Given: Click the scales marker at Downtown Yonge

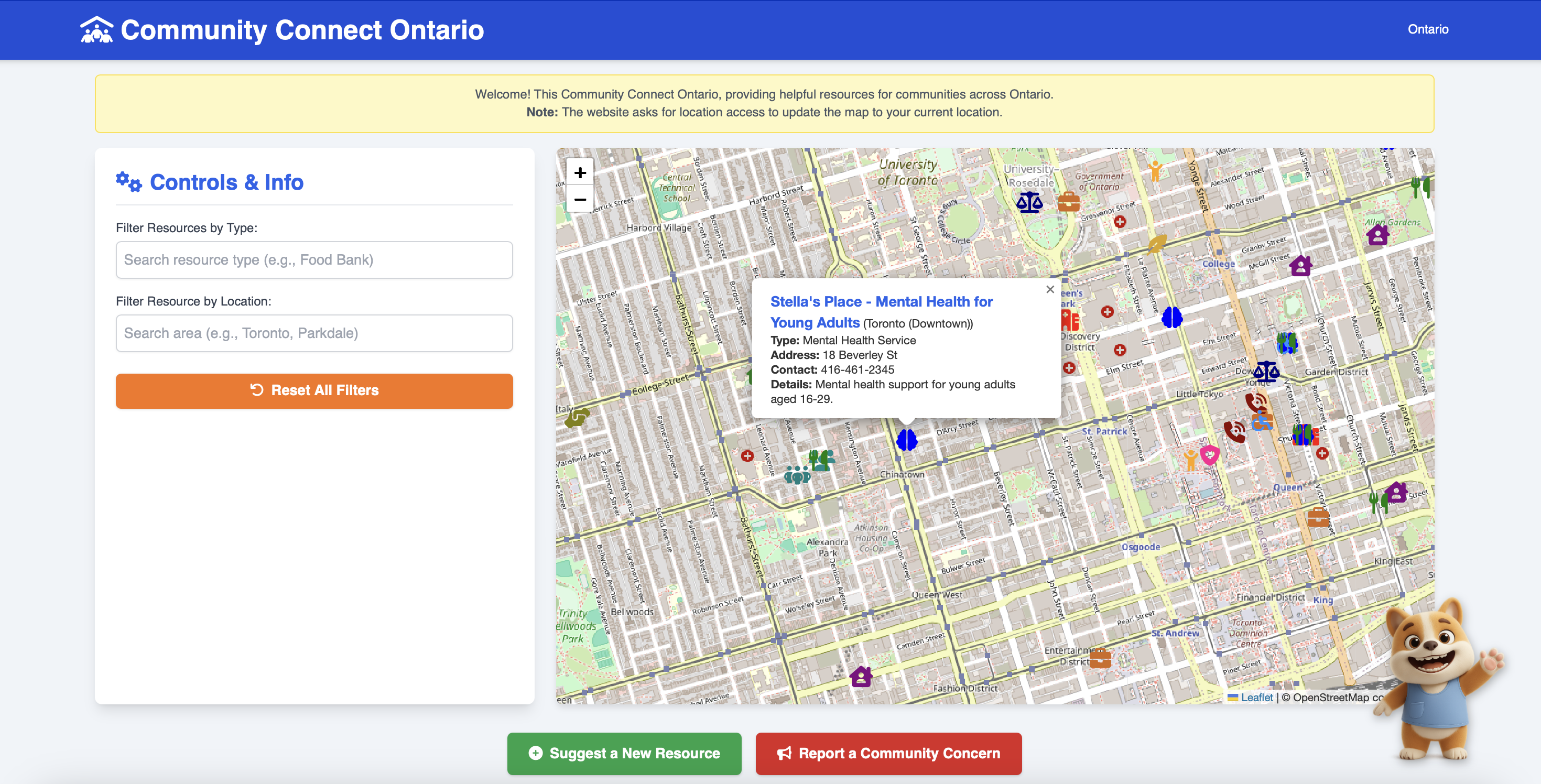Looking at the screenshot, I should click(1266, 372).
